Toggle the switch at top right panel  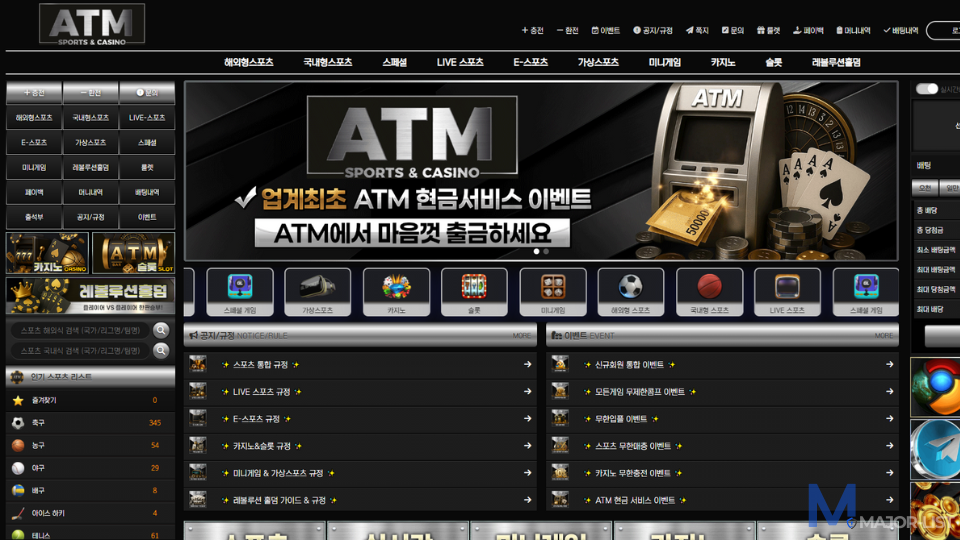(x=926, y=89)
